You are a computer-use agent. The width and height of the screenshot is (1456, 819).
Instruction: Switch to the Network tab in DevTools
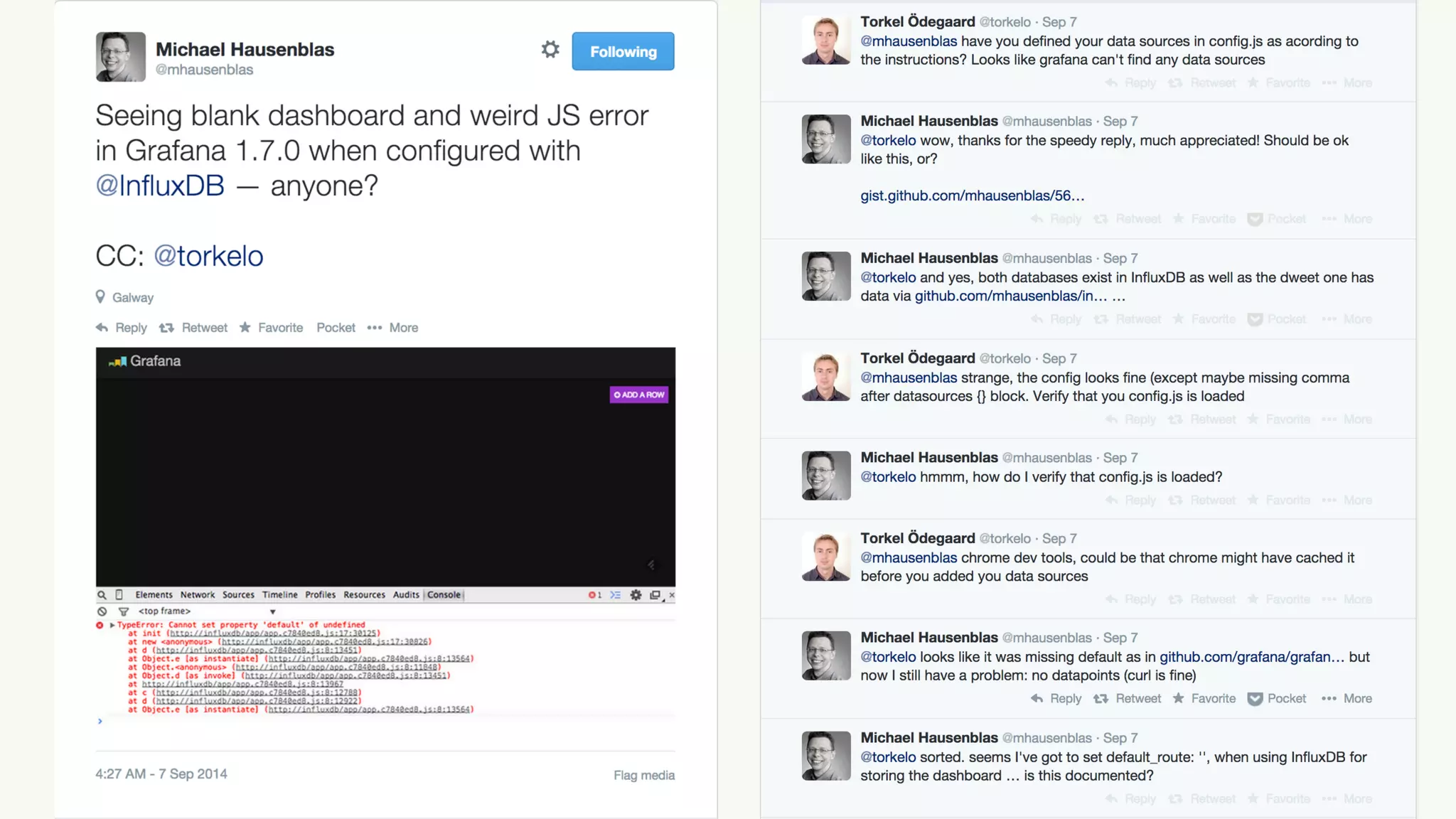(x=198, y=595)
